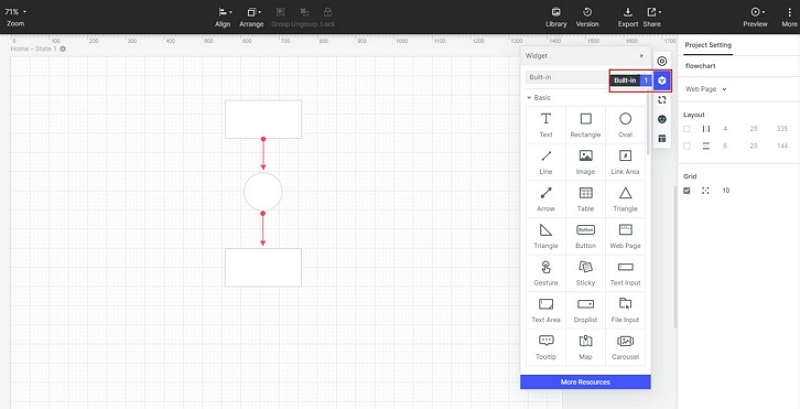Pick the Gesture widget
This screenshot has height=409, width=800.
coord(545,273)
